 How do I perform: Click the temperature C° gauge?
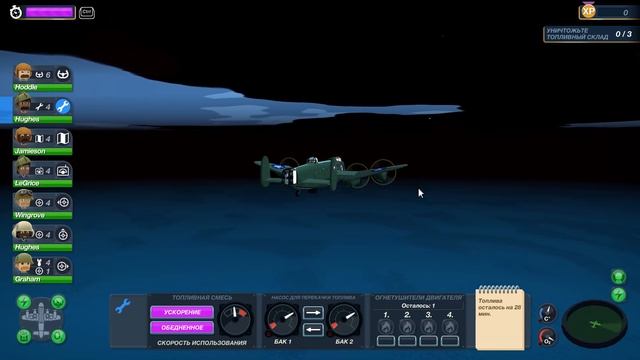(547, 313)
